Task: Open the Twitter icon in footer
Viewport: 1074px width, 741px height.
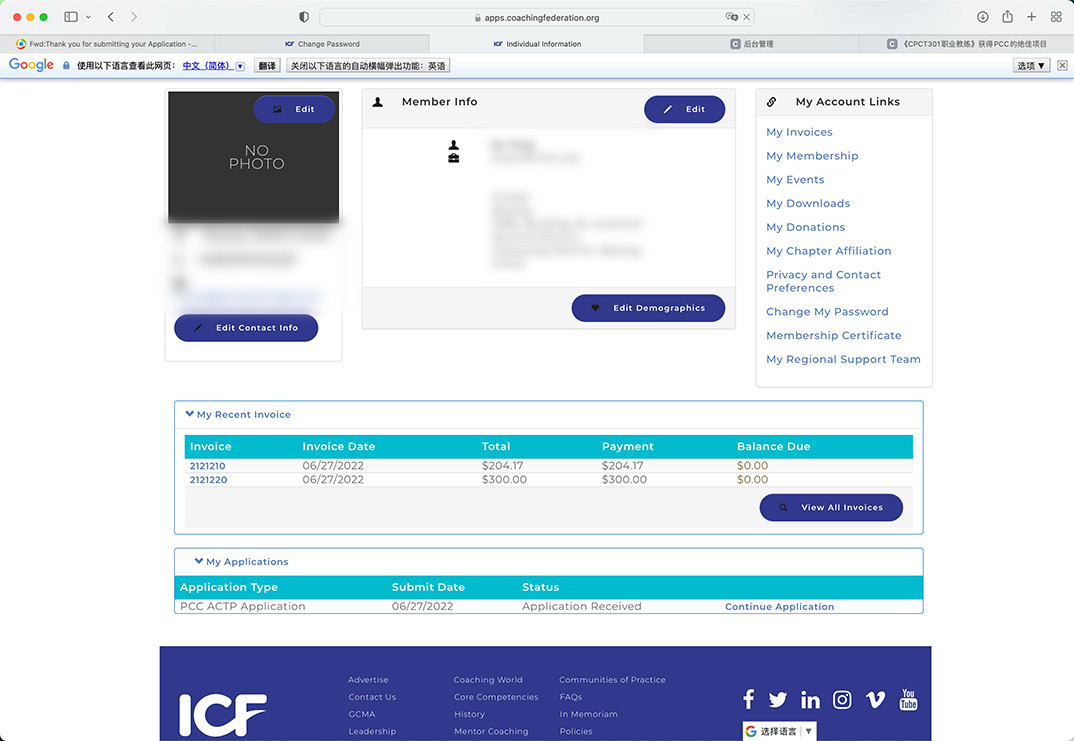Action: click(x=778, y=700)
